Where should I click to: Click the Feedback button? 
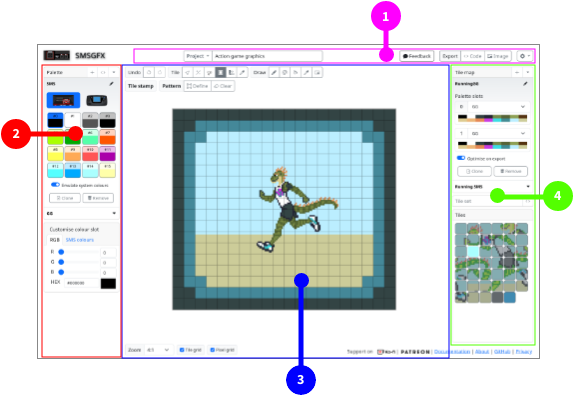[x=417, y=56]
